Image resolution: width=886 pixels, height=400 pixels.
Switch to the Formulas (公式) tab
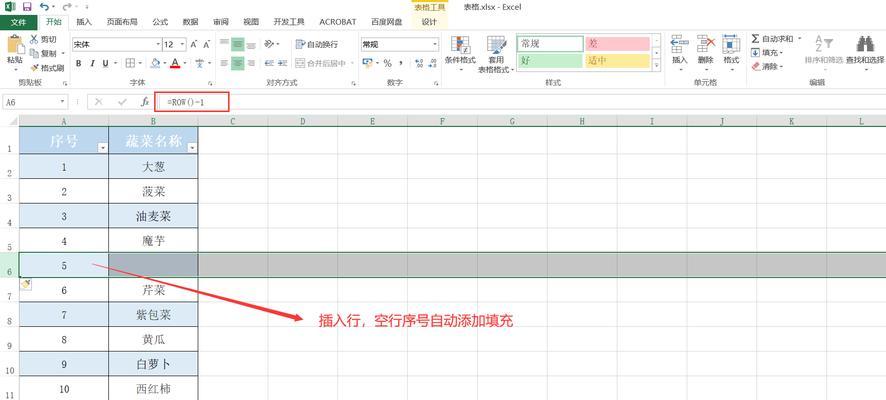click(x=160, y=22)
